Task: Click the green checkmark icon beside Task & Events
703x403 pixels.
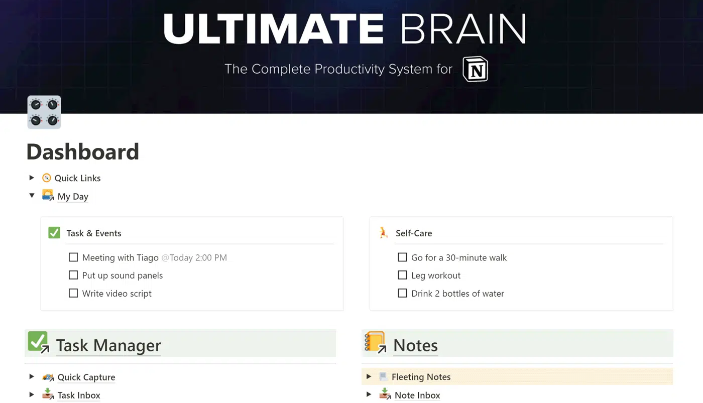Action: 54,233
